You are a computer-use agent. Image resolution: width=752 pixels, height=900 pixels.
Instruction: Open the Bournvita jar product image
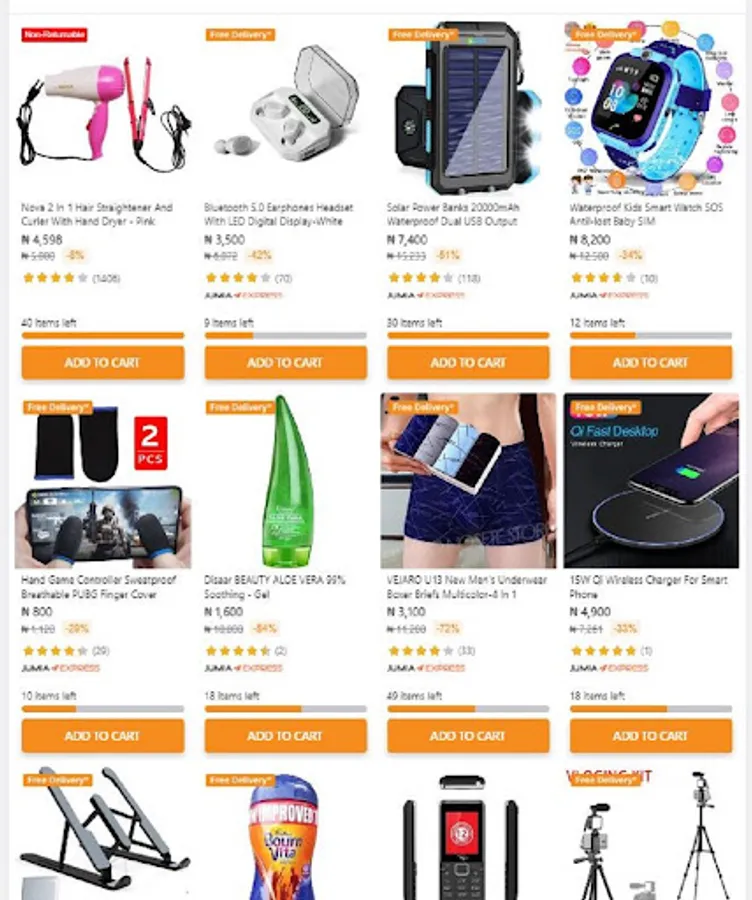[285, 833]
